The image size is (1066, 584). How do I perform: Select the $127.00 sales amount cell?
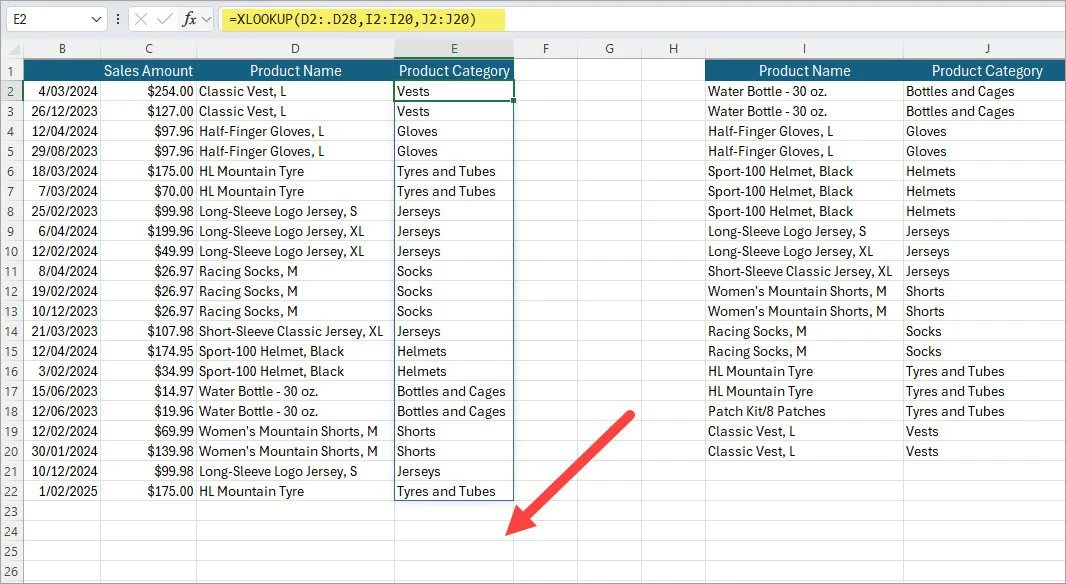[149, 111]
